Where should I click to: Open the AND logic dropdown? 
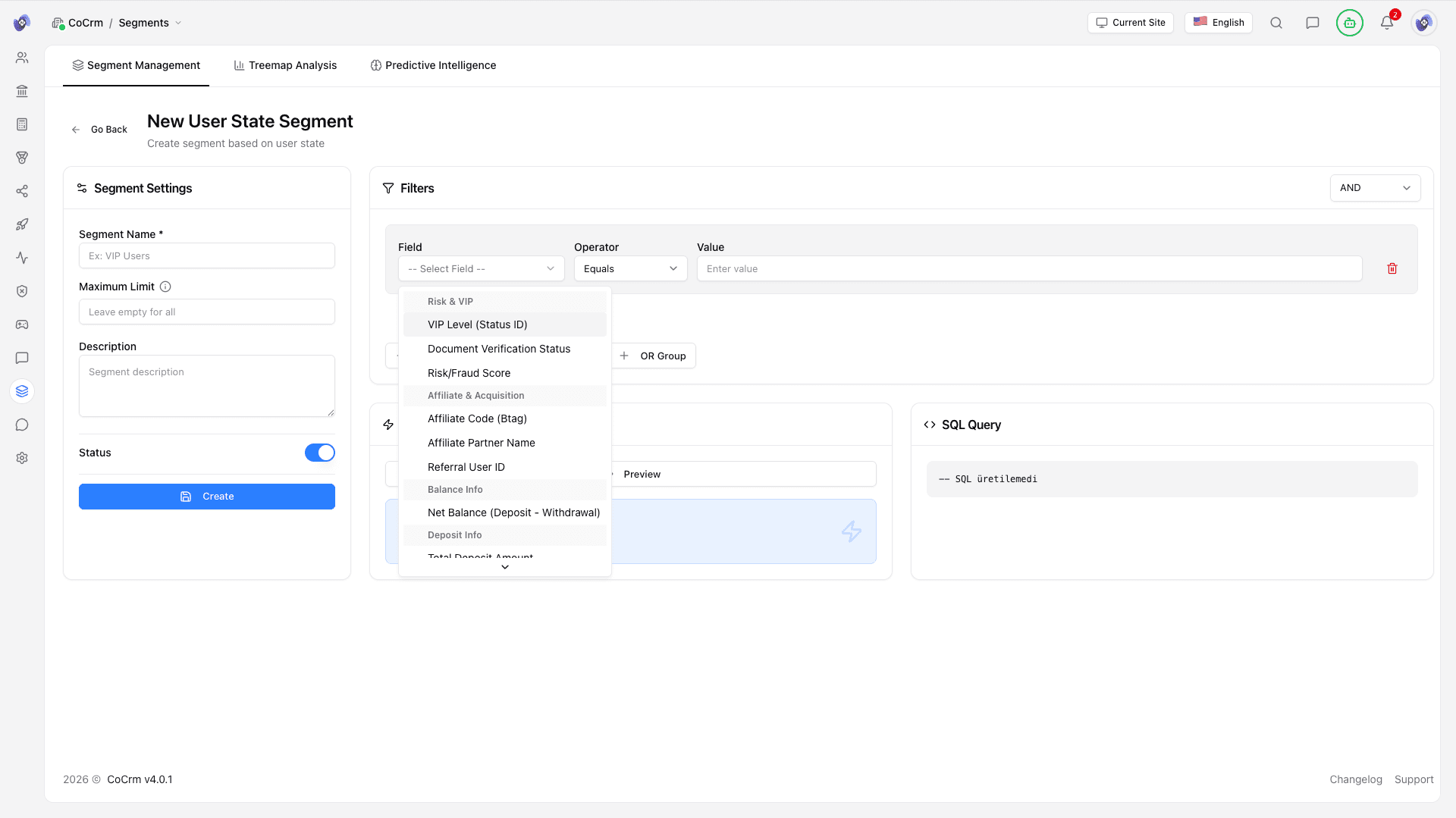pyautogui.click(x=1375, y=187)
